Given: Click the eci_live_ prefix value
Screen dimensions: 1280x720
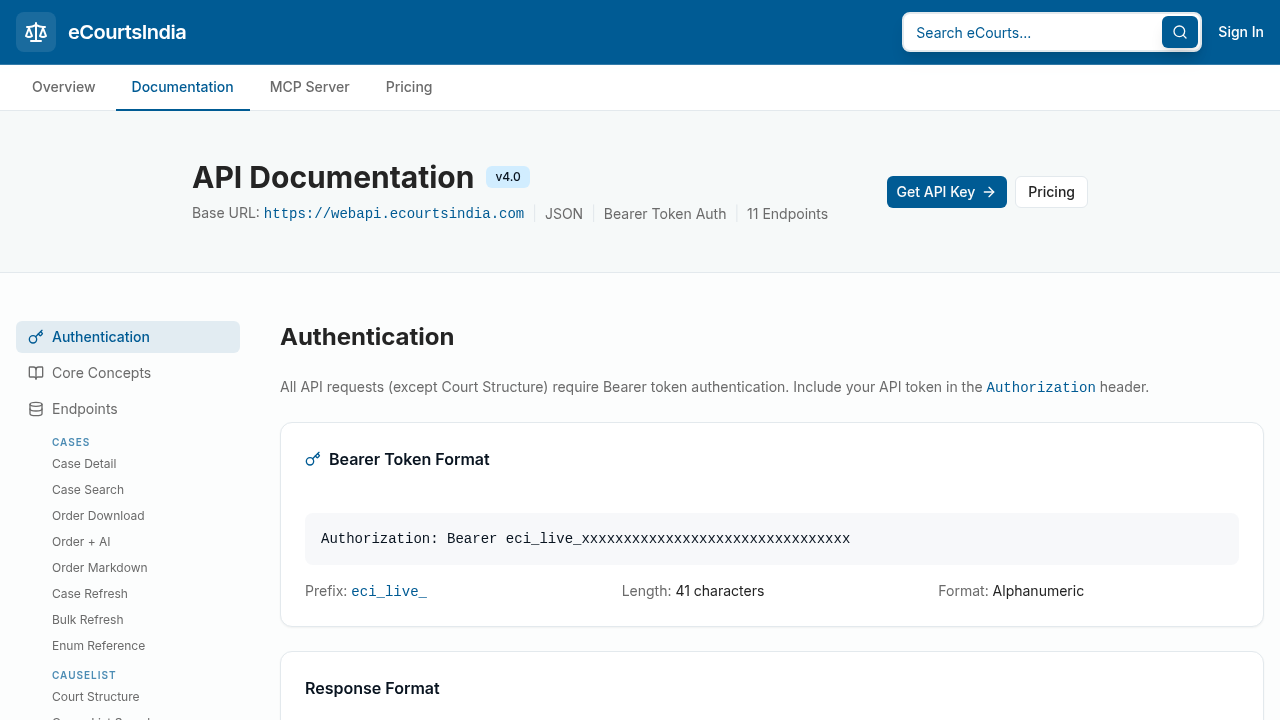Looking at the screenshot, I should [x=389, y=591].
